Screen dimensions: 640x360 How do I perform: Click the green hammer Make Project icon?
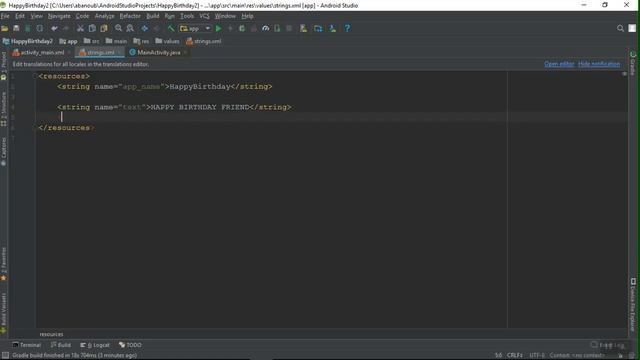pyautogui.click(x=171, y=29)
